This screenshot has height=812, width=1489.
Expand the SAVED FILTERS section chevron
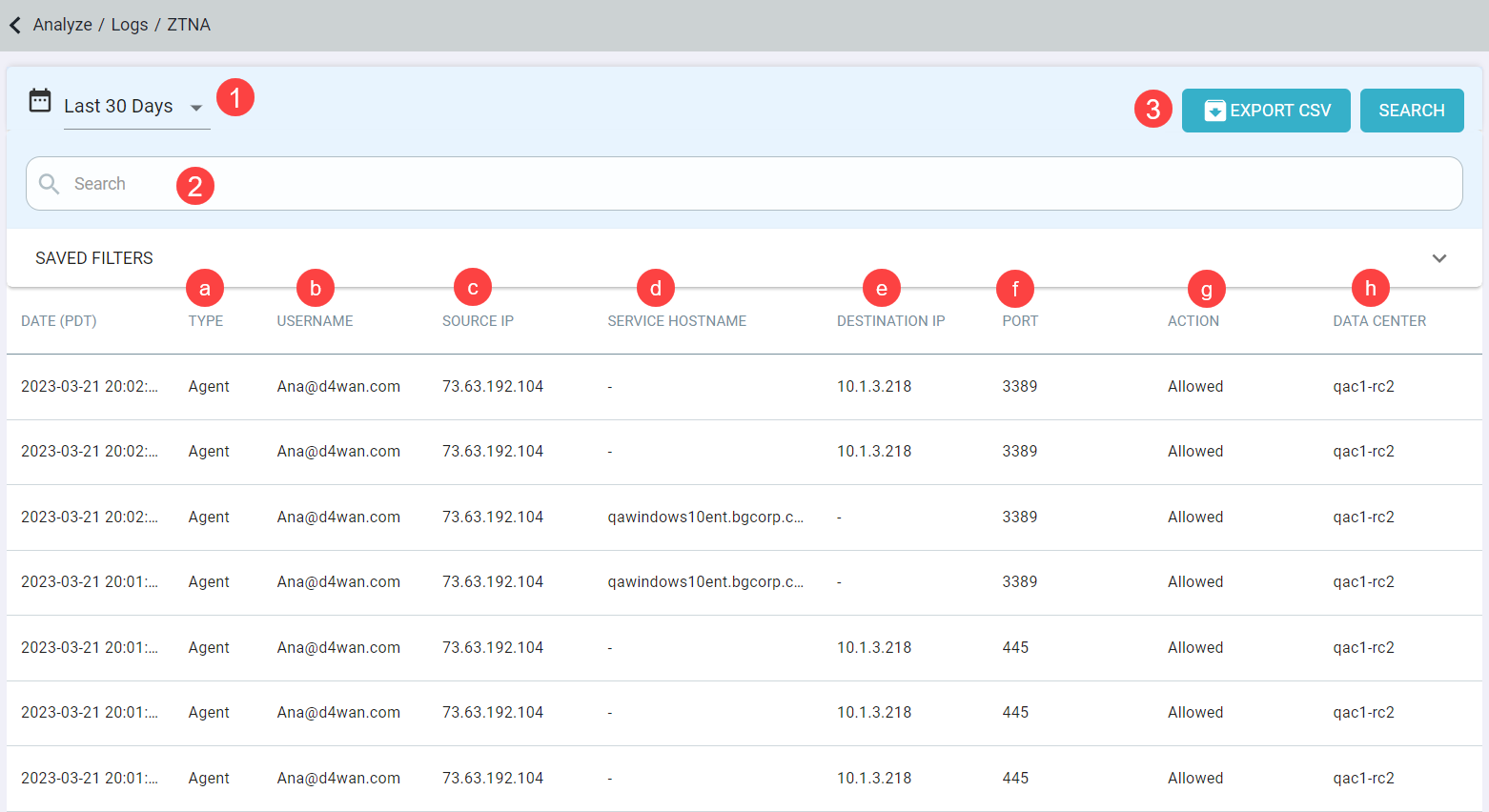point(1439,258)
